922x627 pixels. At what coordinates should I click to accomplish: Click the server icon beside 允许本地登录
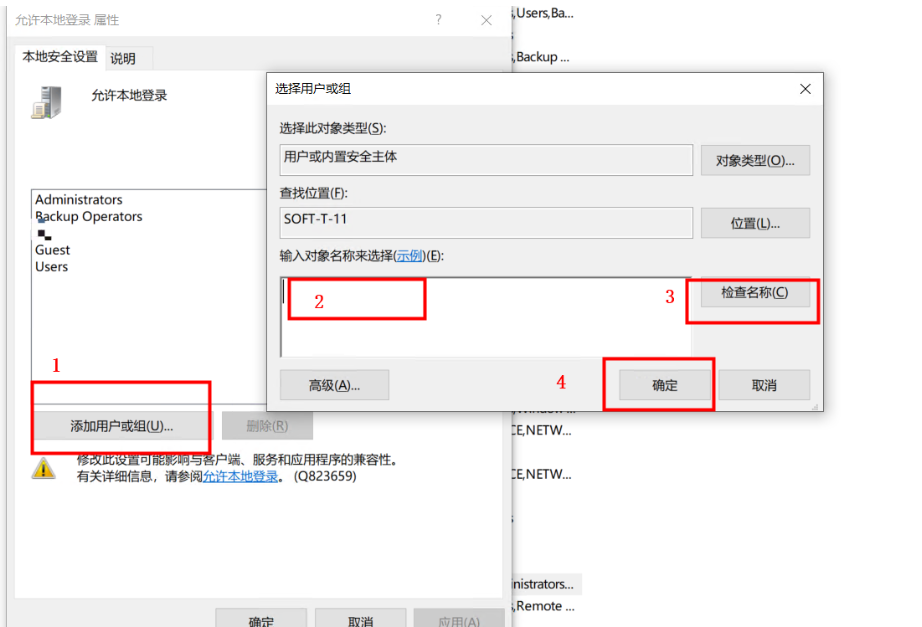[45, 101]
